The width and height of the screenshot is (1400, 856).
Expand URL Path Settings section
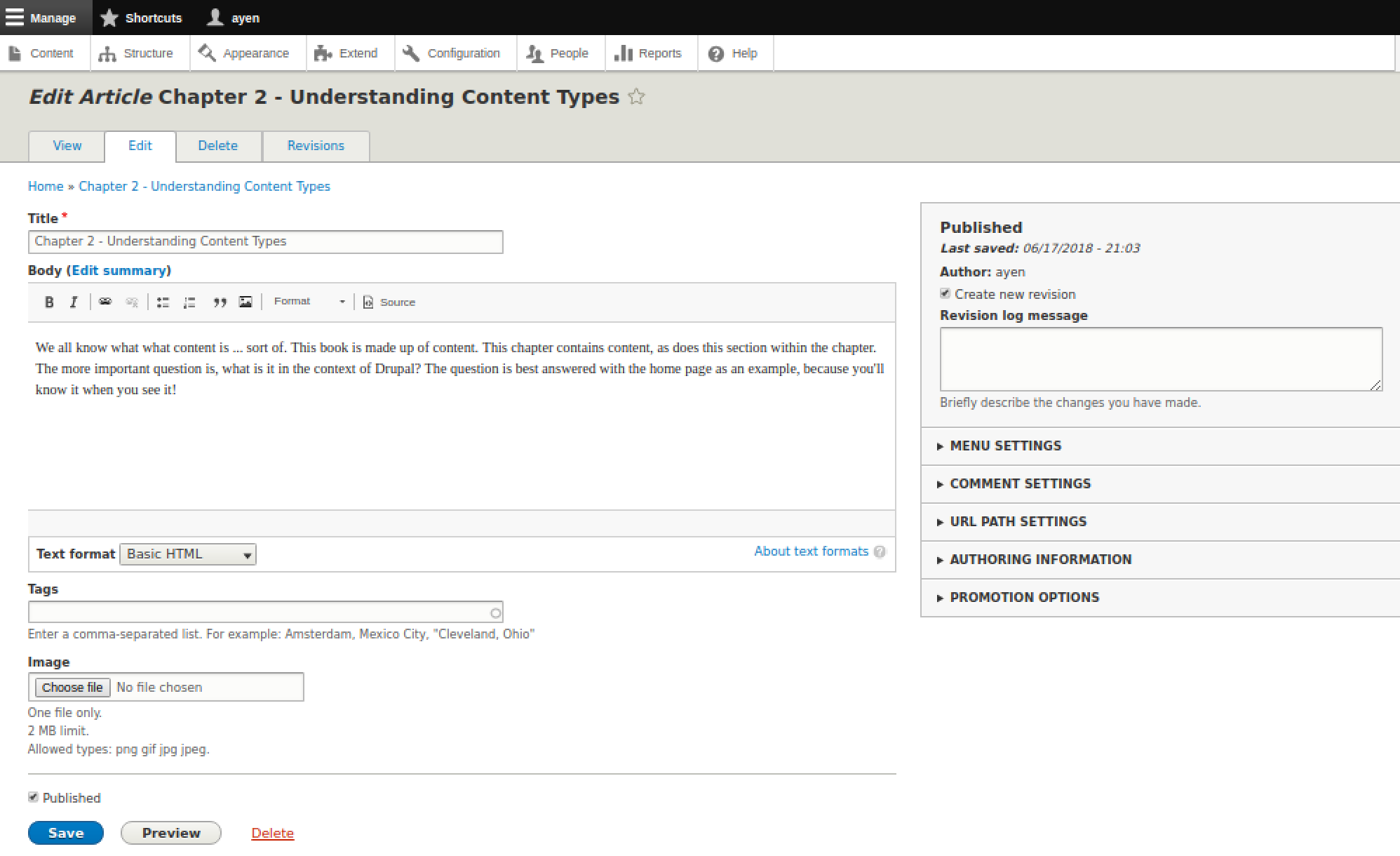[1018, 522]
